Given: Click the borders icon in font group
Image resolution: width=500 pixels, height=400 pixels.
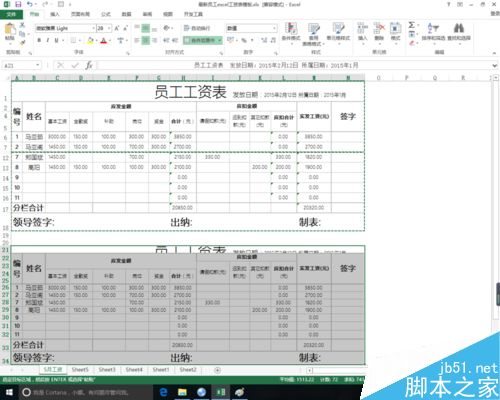Looking at the screenshot, I should (x=73, y=40).
